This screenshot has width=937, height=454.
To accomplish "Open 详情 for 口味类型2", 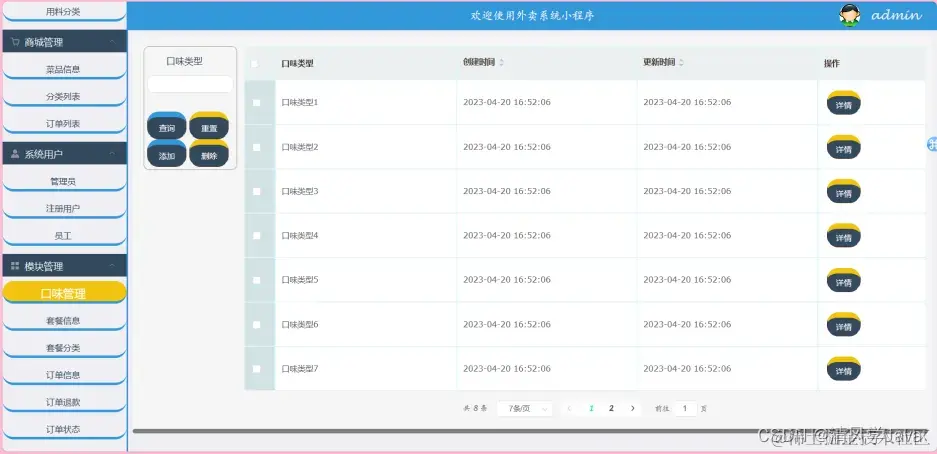I will click(x=844, y=147).
